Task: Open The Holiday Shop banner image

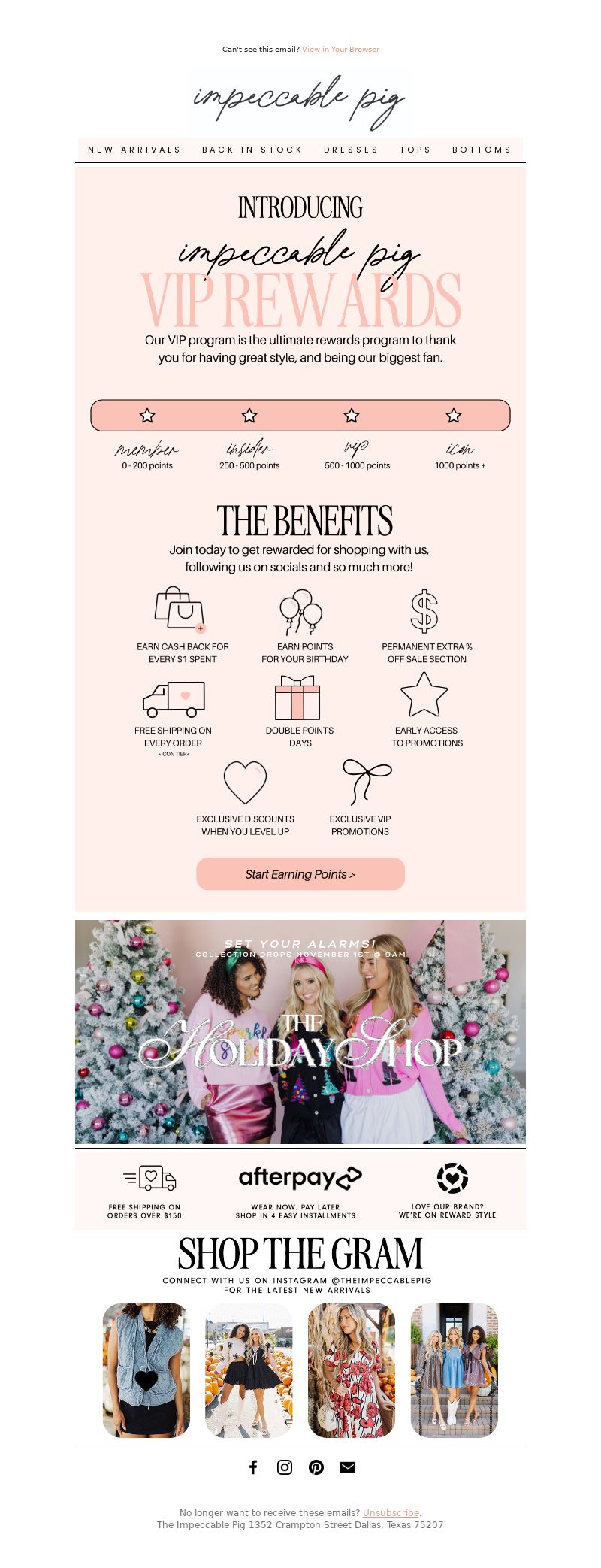Action: click(x=300, y=1032)
